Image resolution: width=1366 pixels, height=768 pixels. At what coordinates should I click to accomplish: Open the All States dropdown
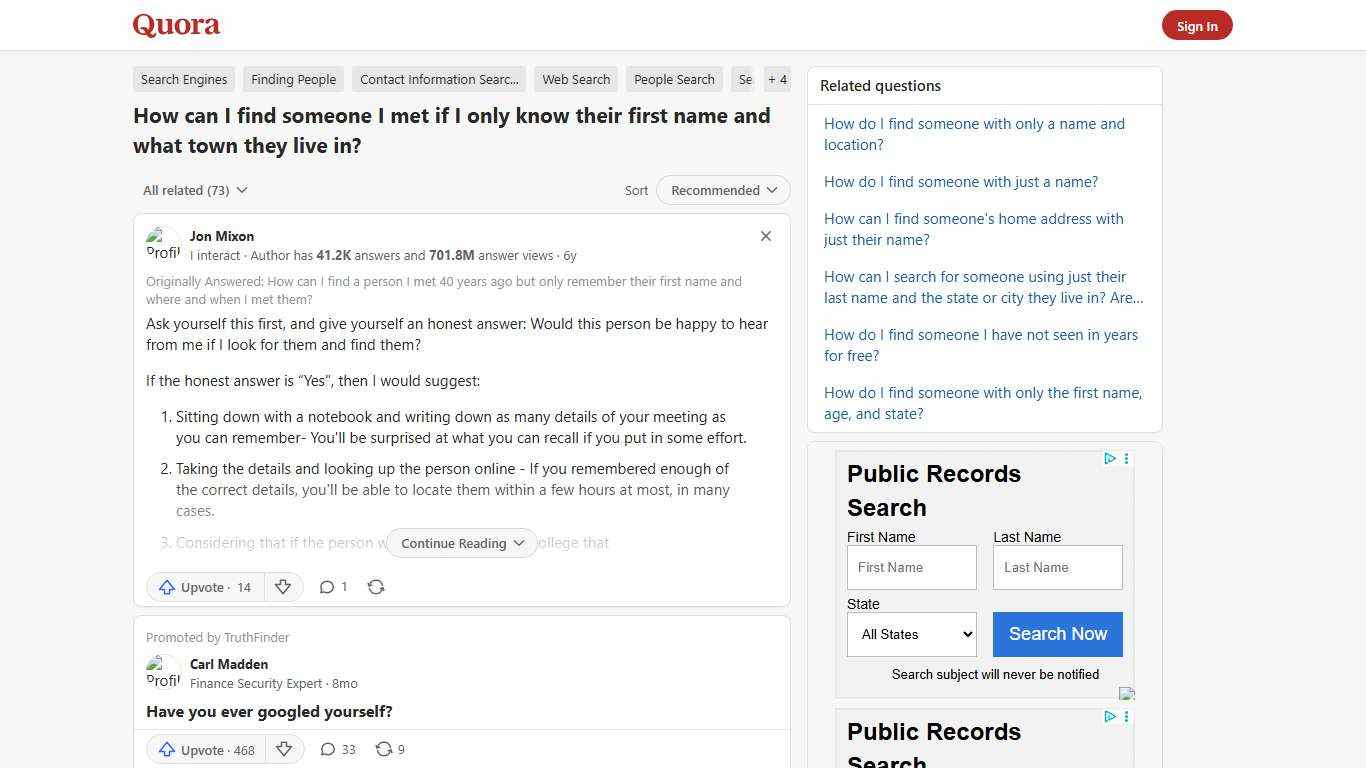[x=911, y=634]
